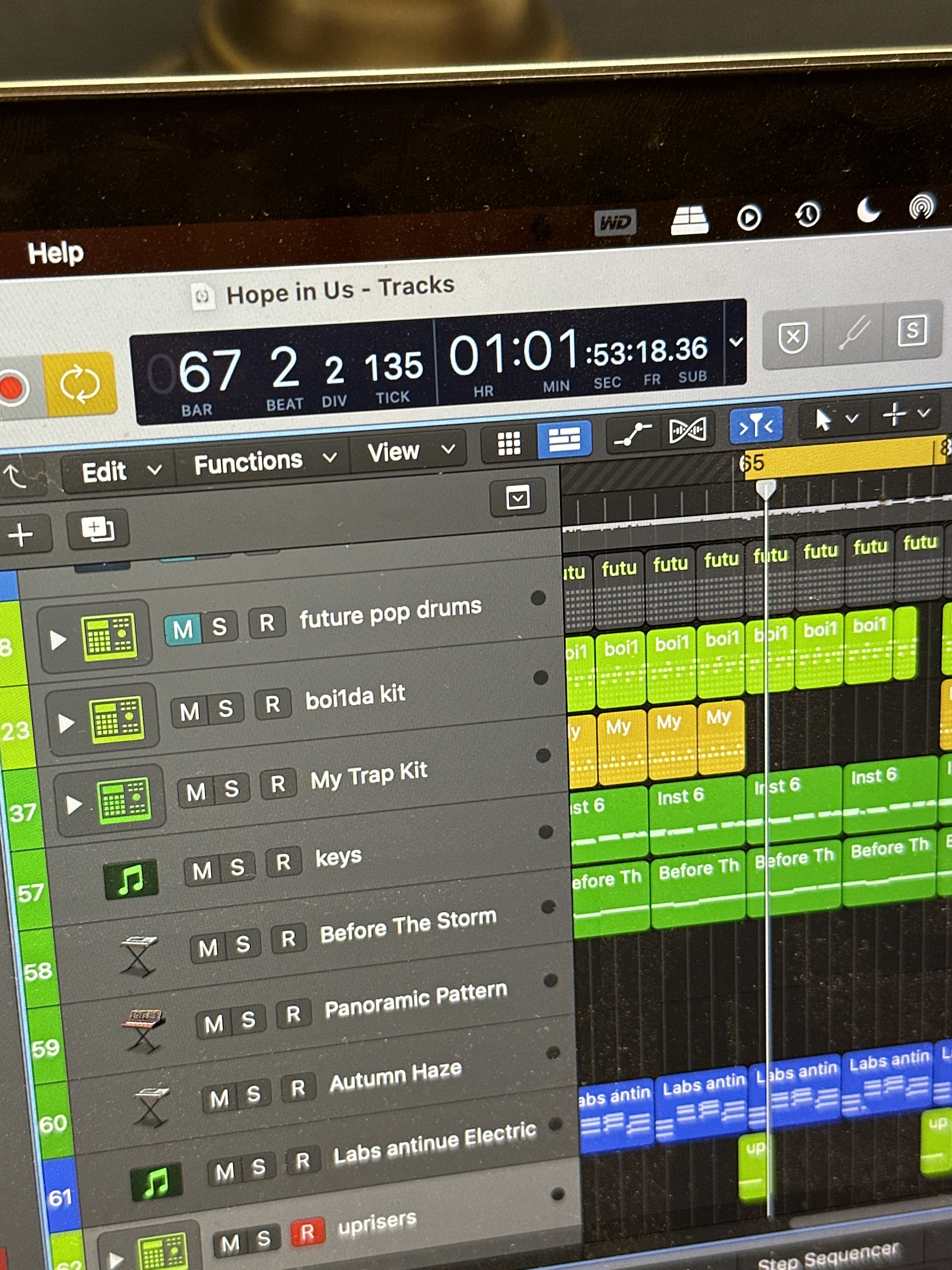Toggle the yellow Cycle loop button
Screen dimensions: 952x1270
tap(81, 384)
